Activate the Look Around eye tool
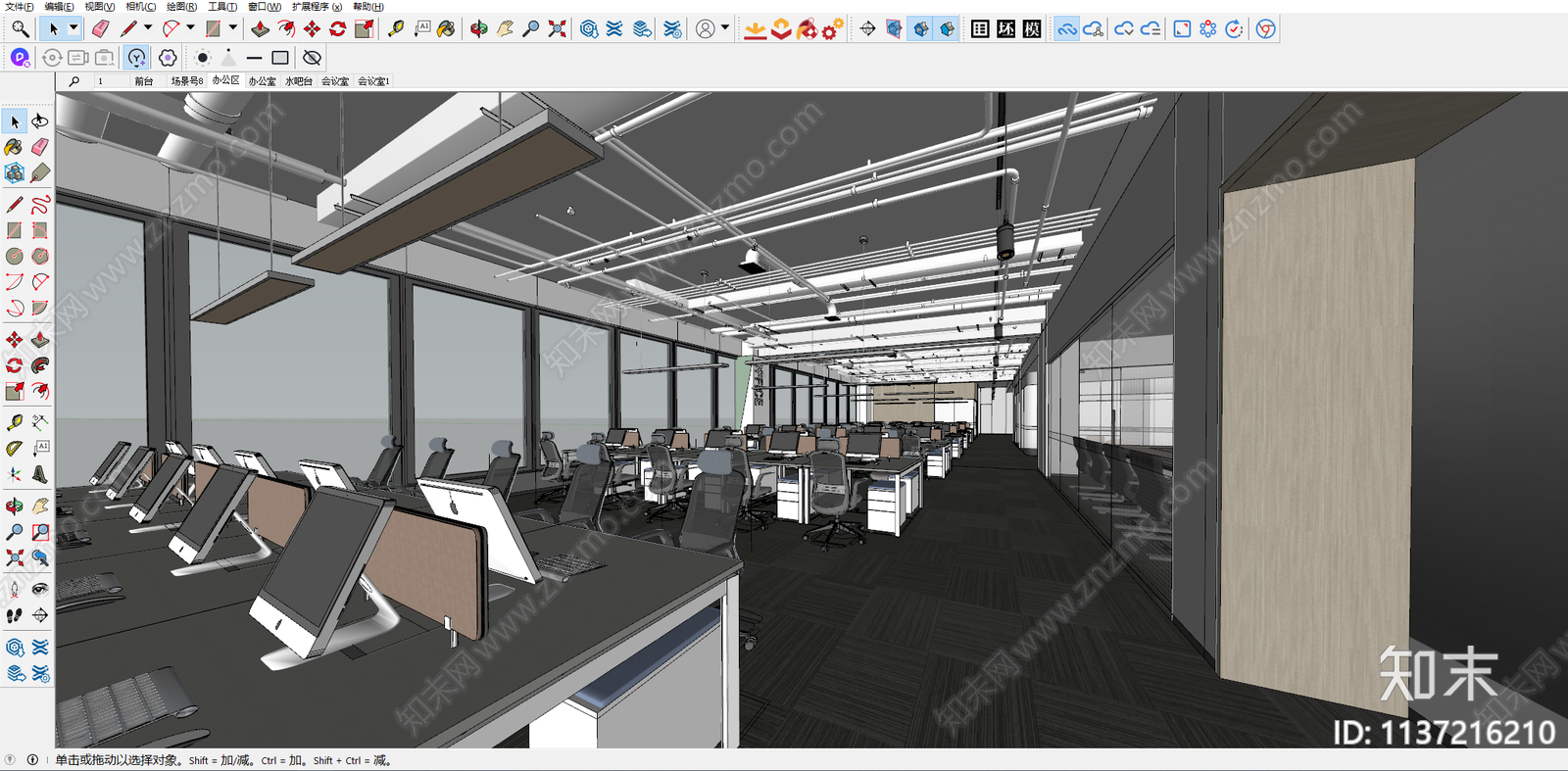 (40, 589)
